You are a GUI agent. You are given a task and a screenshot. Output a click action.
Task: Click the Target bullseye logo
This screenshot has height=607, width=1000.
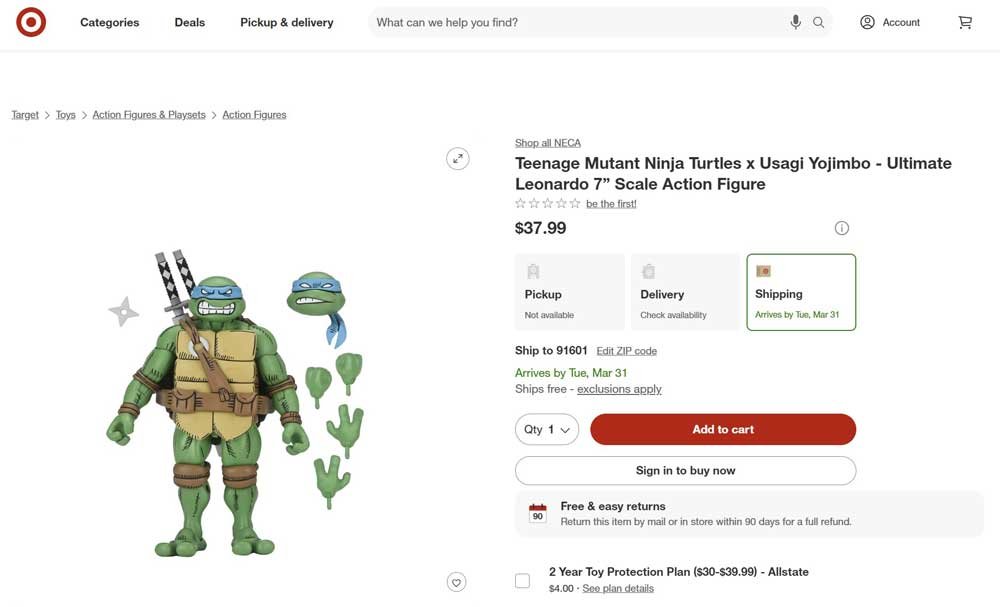click(x=31, y=22)
